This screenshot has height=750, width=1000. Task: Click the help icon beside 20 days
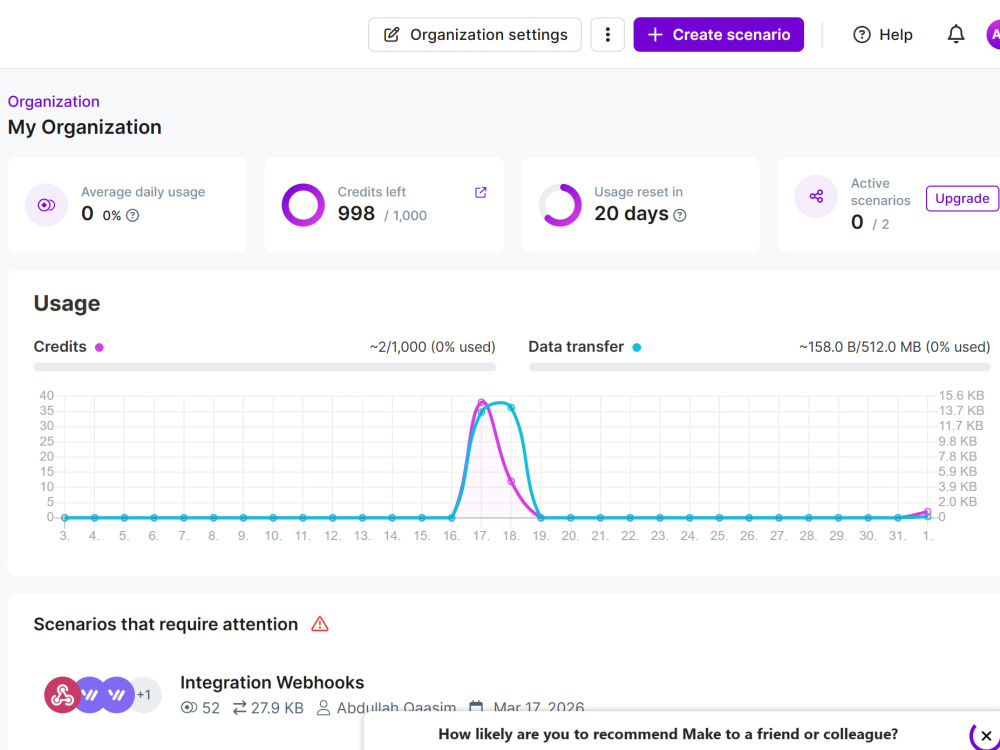680,216
